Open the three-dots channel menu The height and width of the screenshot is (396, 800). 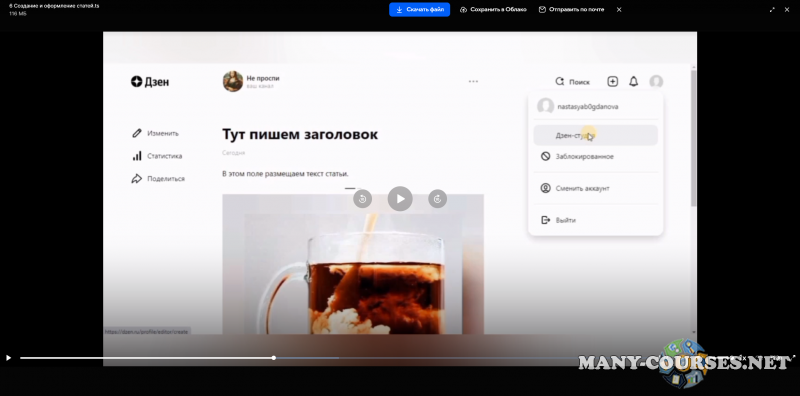point(473,82)
